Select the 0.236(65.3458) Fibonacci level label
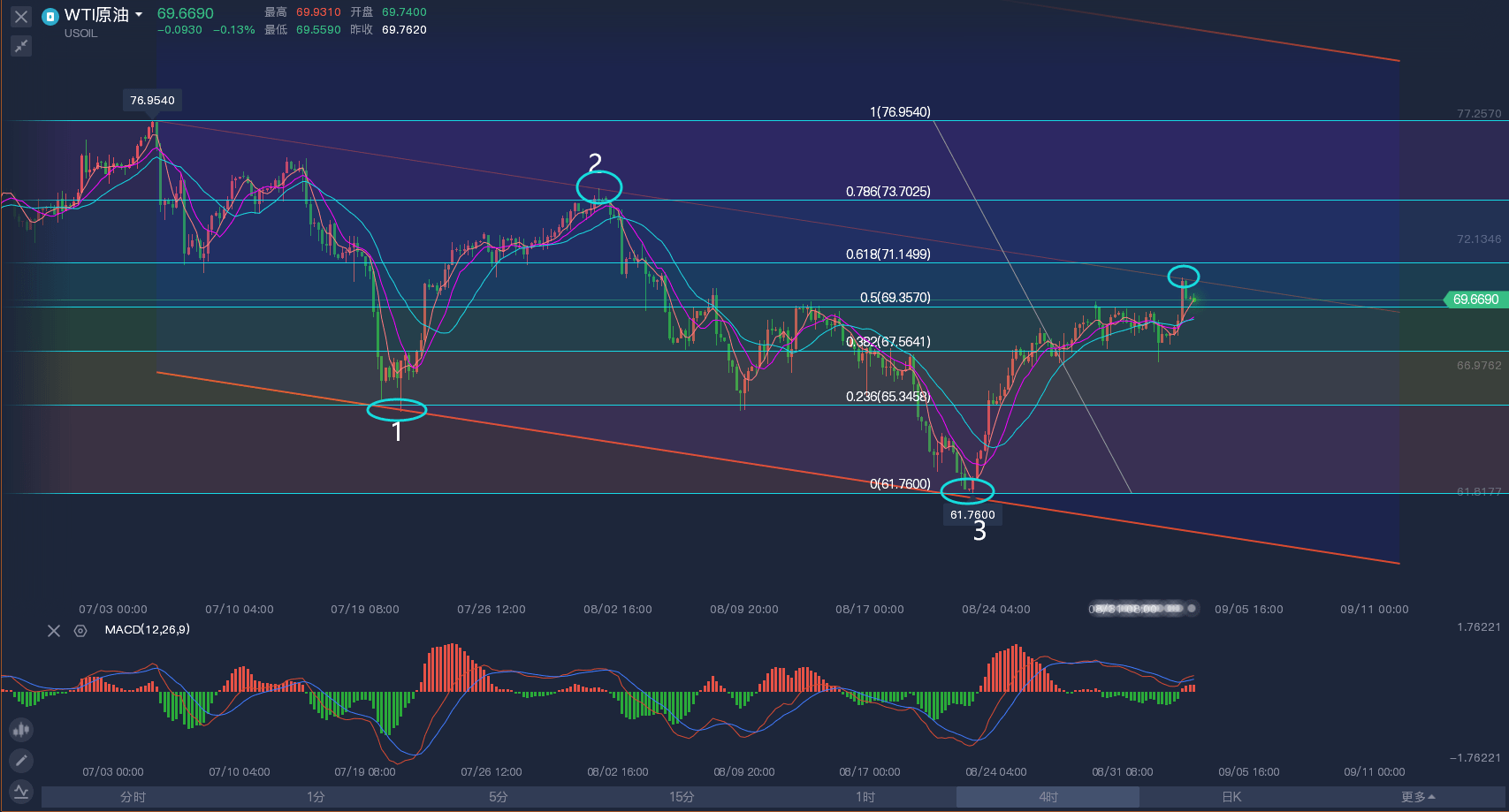Viewport: 1509px width, 812px height. pos(888,397)
